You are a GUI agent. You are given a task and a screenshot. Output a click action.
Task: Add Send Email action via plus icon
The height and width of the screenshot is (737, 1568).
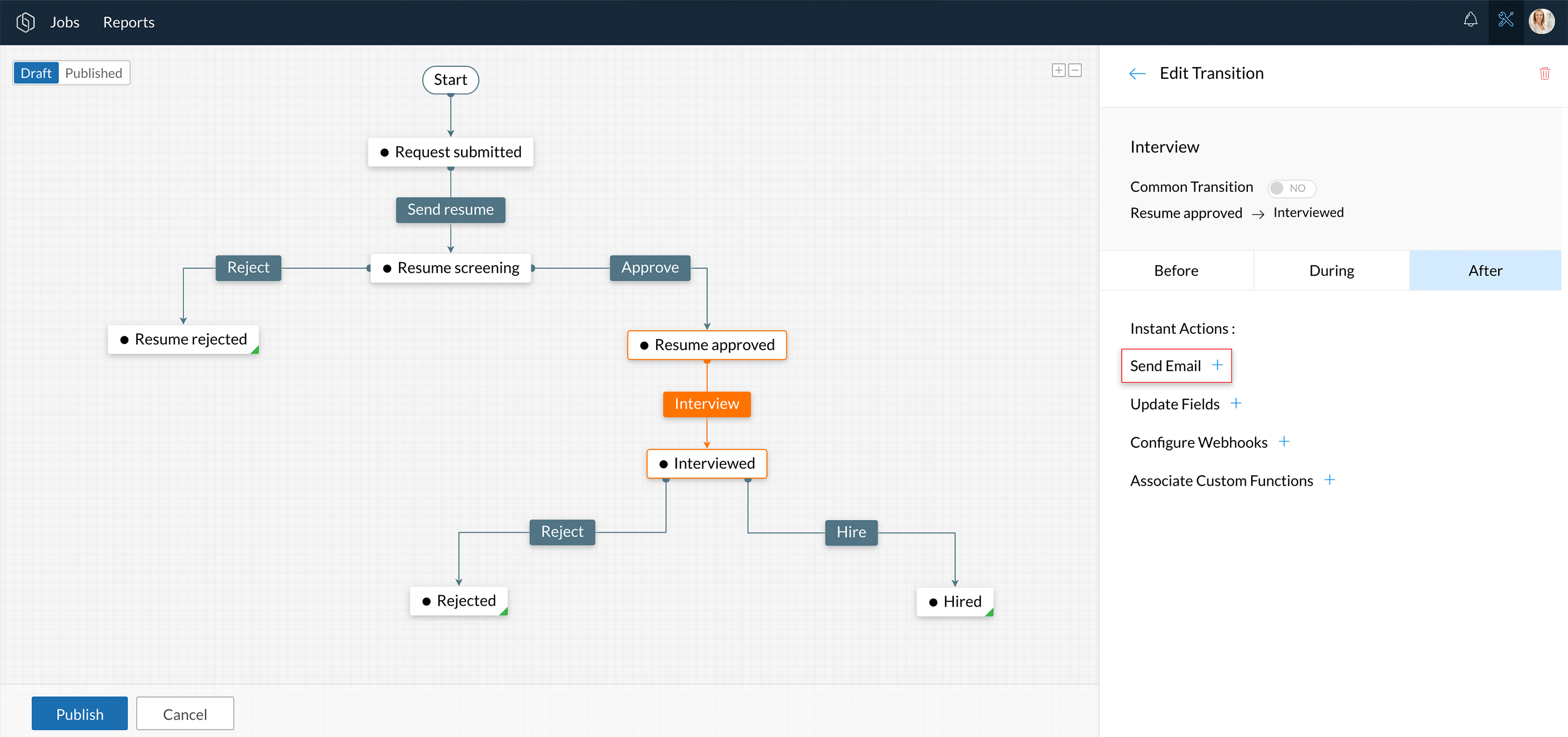coord(1217,365)
